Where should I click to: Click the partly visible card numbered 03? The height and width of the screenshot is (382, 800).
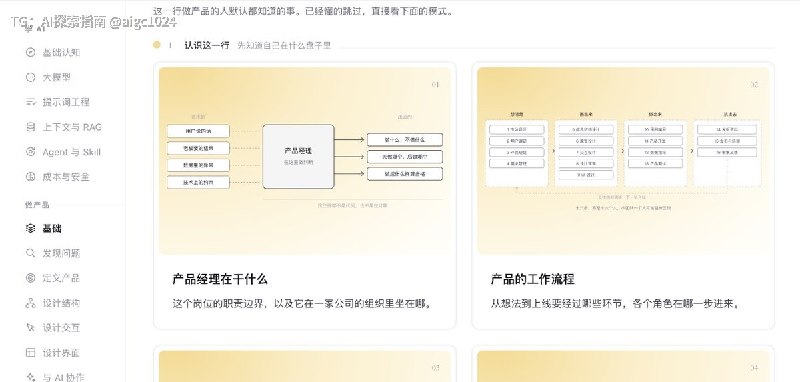pos(305,364)
